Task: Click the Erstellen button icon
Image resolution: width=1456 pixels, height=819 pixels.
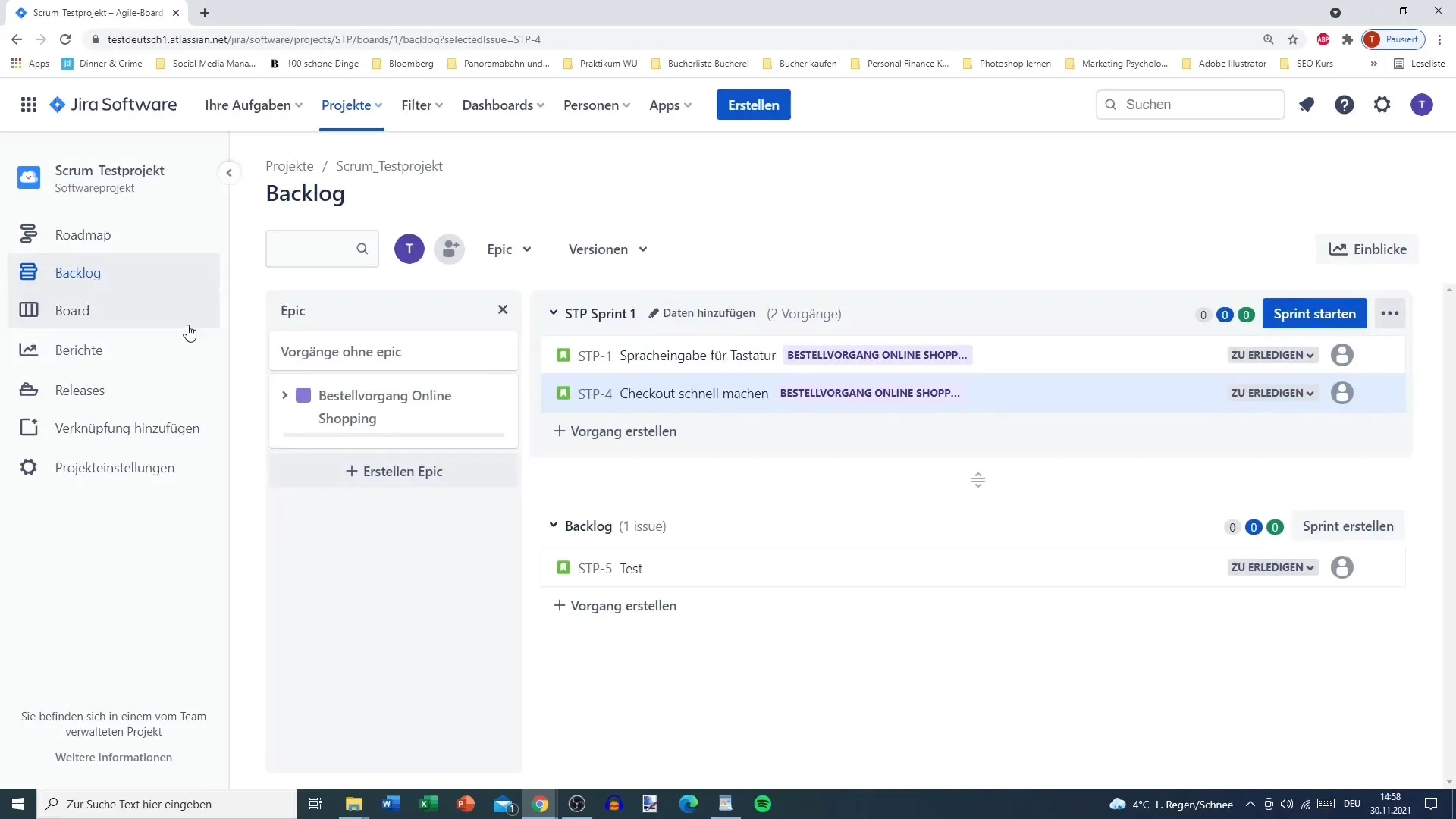Action: [754, 104]
